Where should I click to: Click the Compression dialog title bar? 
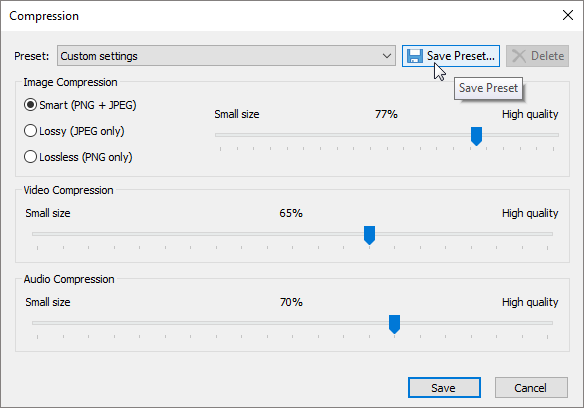279,16
